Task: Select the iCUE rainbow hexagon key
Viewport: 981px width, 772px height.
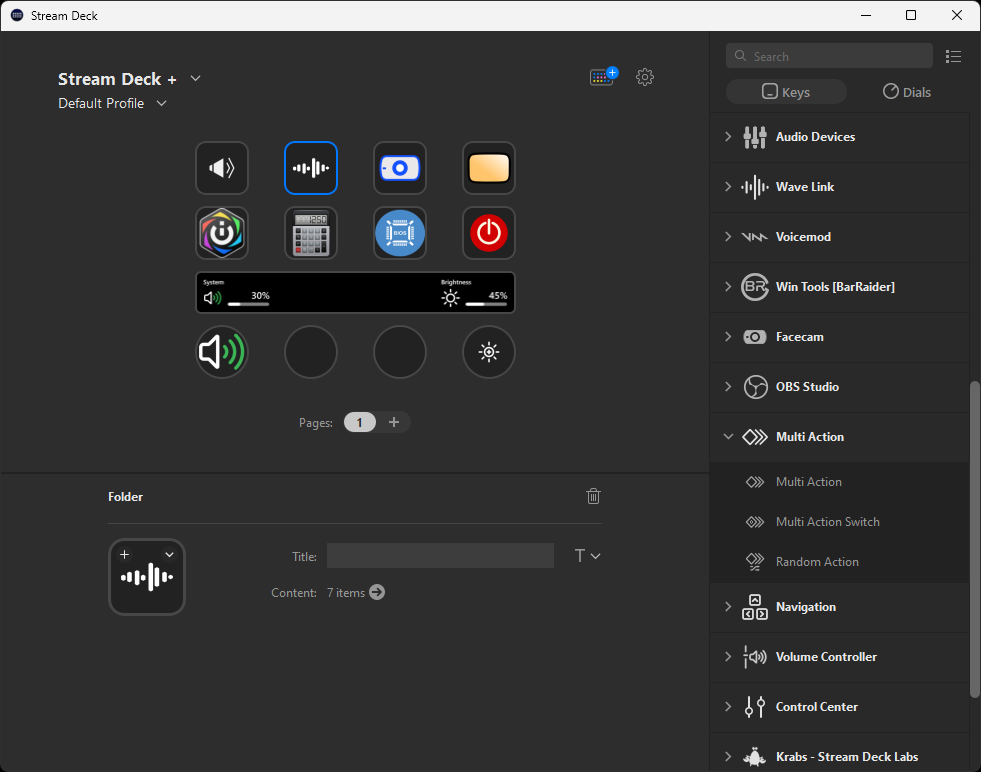Action: coord(221,233)
